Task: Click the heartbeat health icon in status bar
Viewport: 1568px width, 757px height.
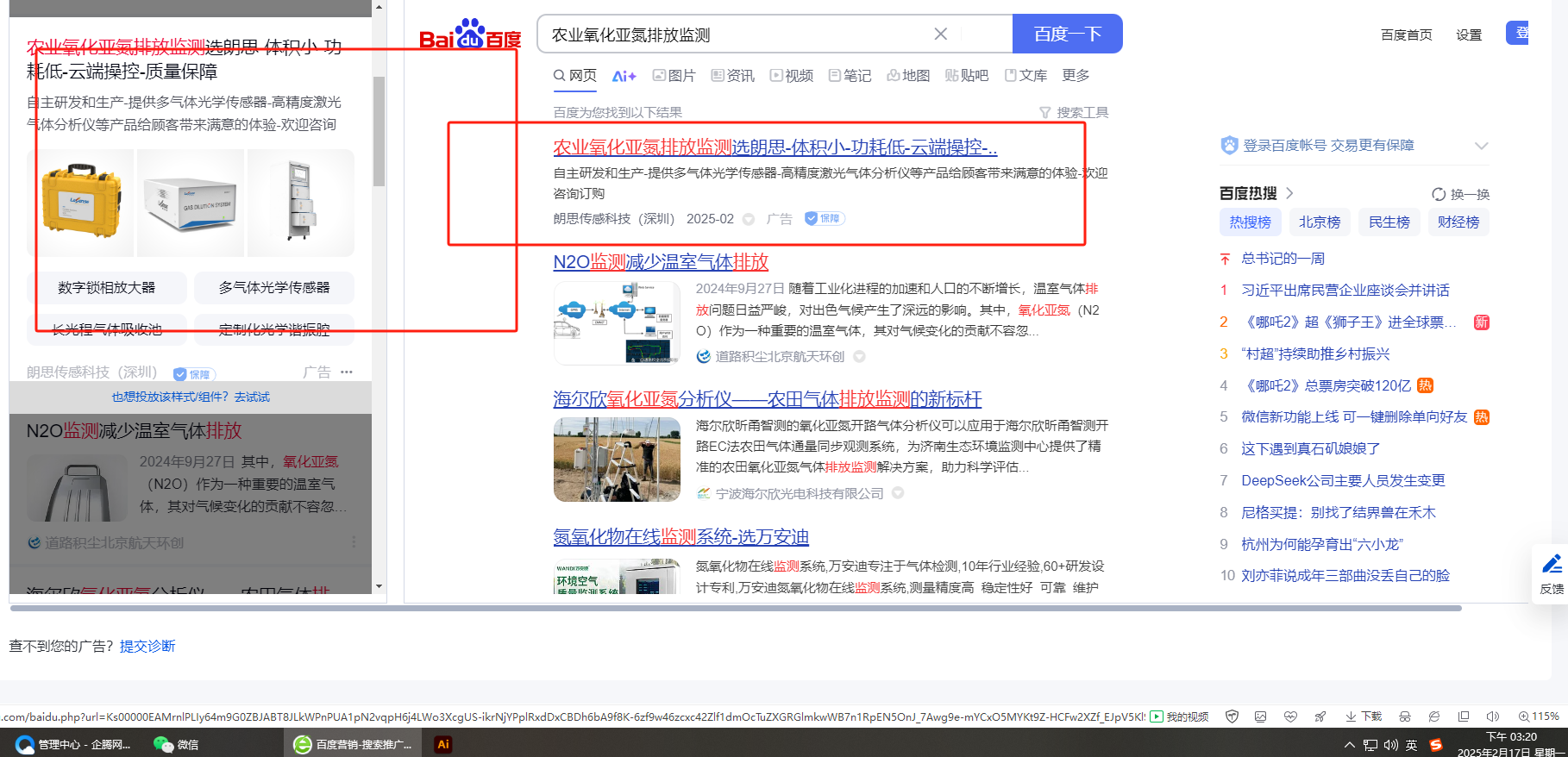Action: pos(1290,716)
